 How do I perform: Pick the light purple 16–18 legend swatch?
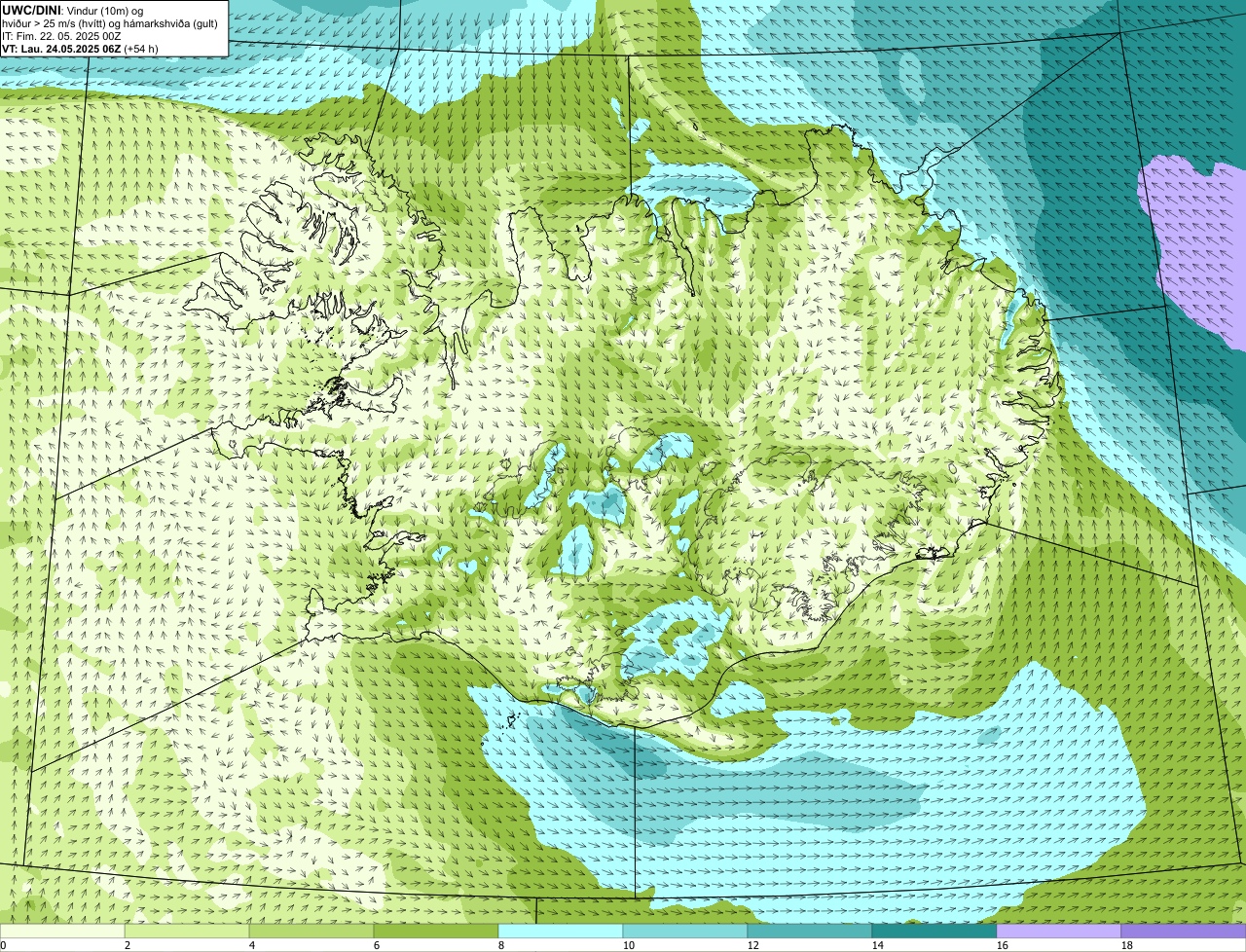[1059, 931]
